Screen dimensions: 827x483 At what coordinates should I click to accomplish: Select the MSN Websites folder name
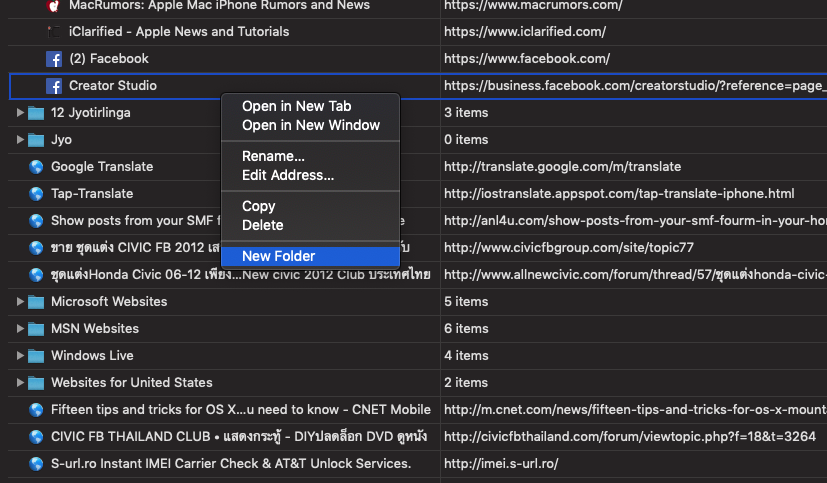(95, 328)
